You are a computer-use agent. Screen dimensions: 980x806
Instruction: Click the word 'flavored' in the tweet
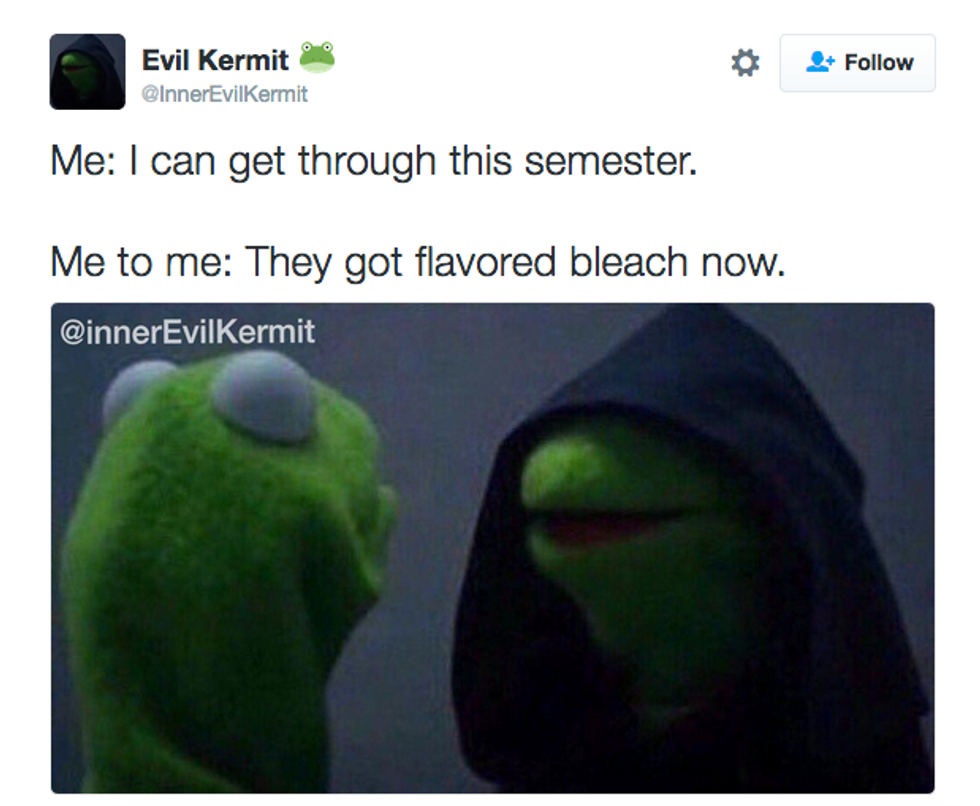point(486,262)
